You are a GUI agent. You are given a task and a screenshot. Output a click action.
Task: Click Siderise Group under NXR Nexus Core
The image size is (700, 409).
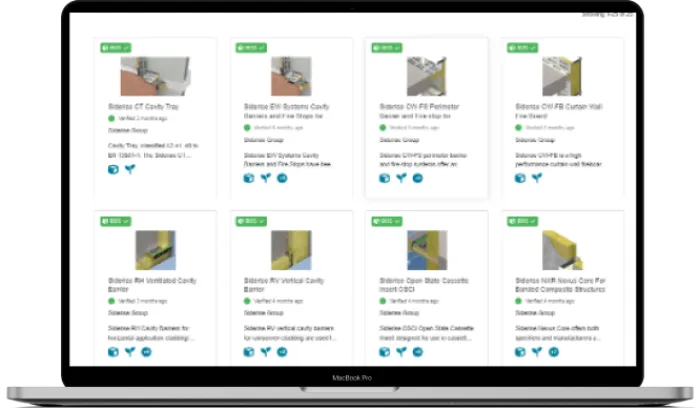(535, 313)
